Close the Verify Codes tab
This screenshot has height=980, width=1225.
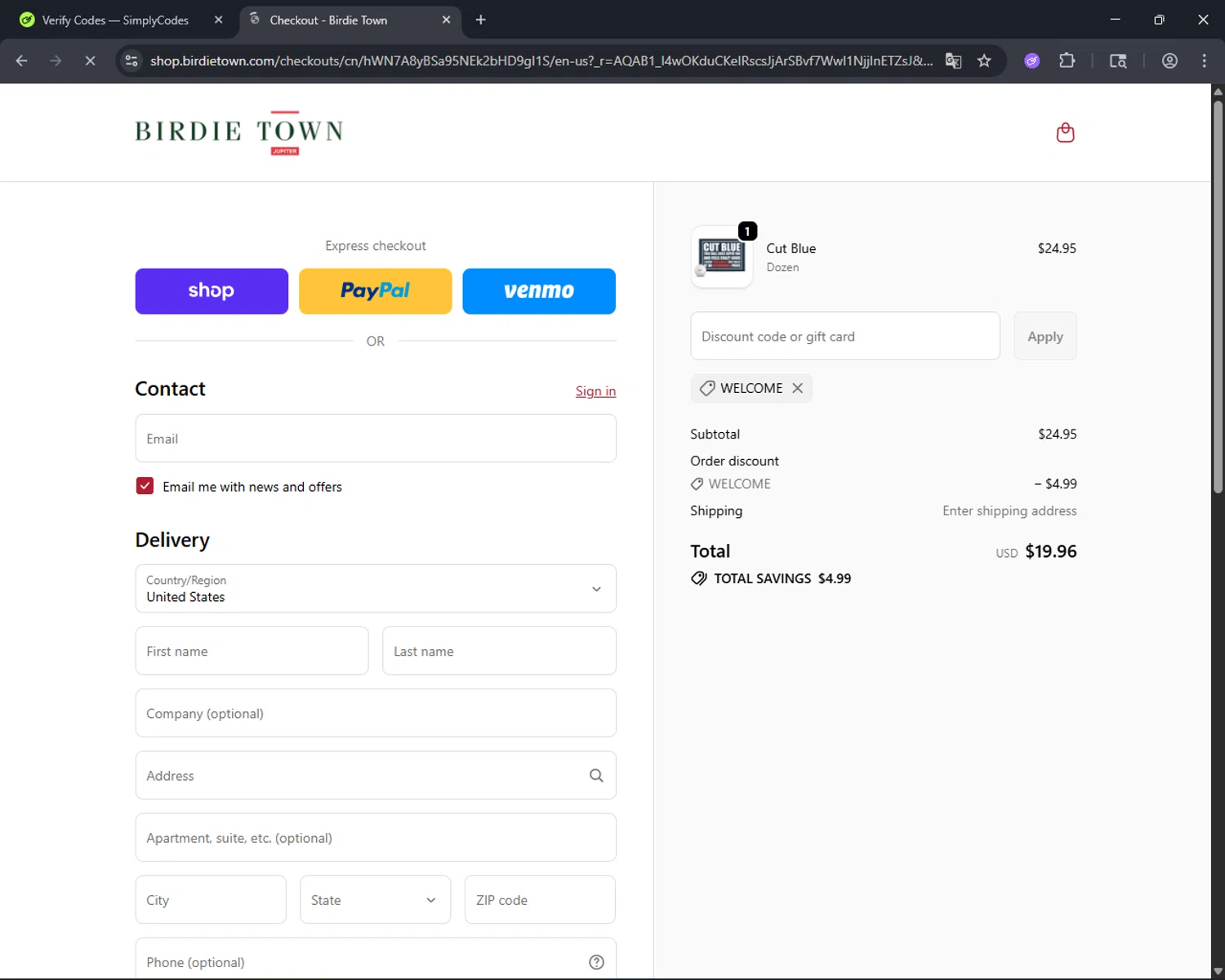(x=218, y=20)
